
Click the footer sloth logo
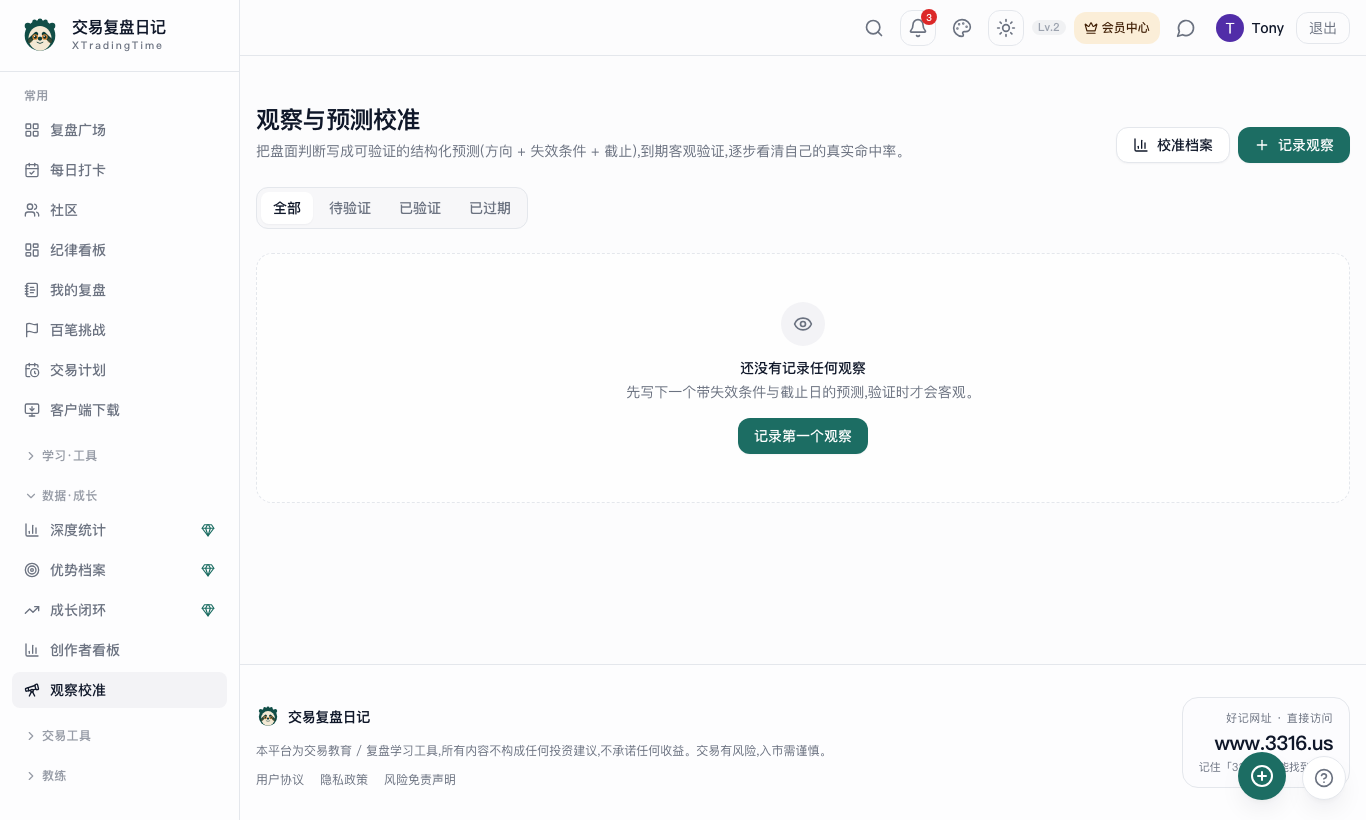[268, 716]
